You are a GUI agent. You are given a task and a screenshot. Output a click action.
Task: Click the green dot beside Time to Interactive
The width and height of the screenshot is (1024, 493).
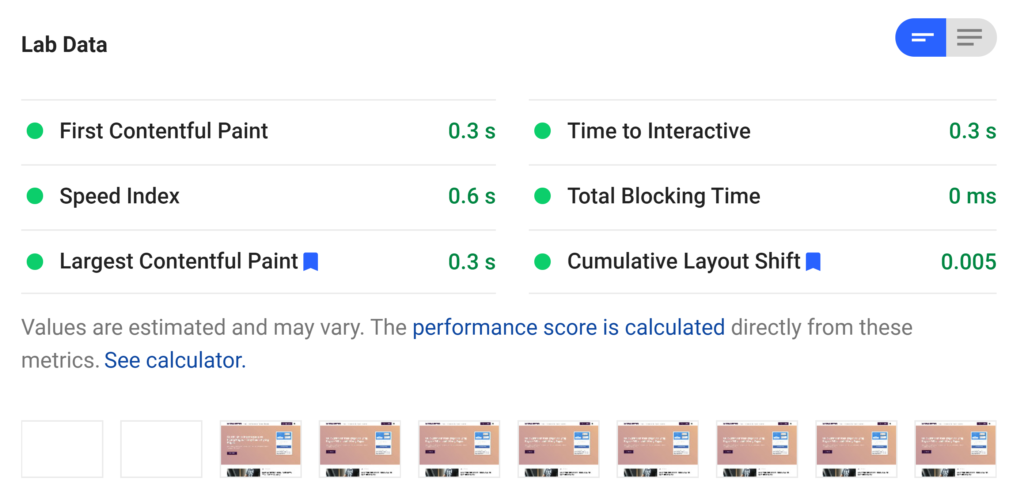(x=543, y=131)
